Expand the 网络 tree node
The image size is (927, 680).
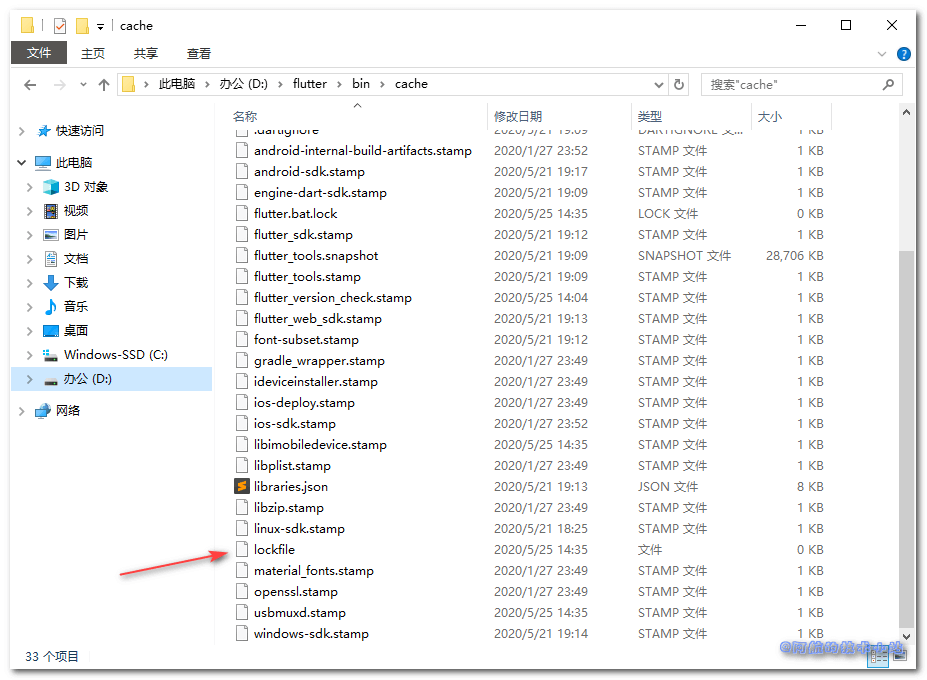pos(22,411)
